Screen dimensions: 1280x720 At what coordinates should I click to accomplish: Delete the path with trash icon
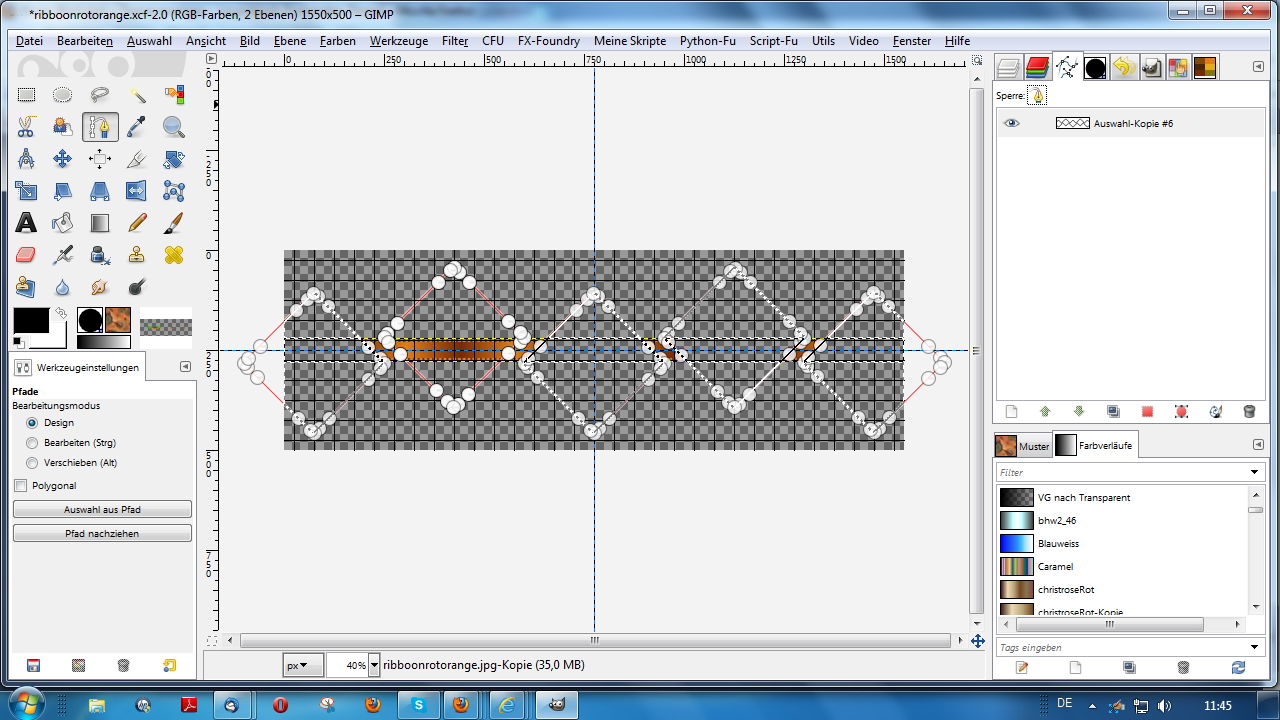pos(1248,411)
